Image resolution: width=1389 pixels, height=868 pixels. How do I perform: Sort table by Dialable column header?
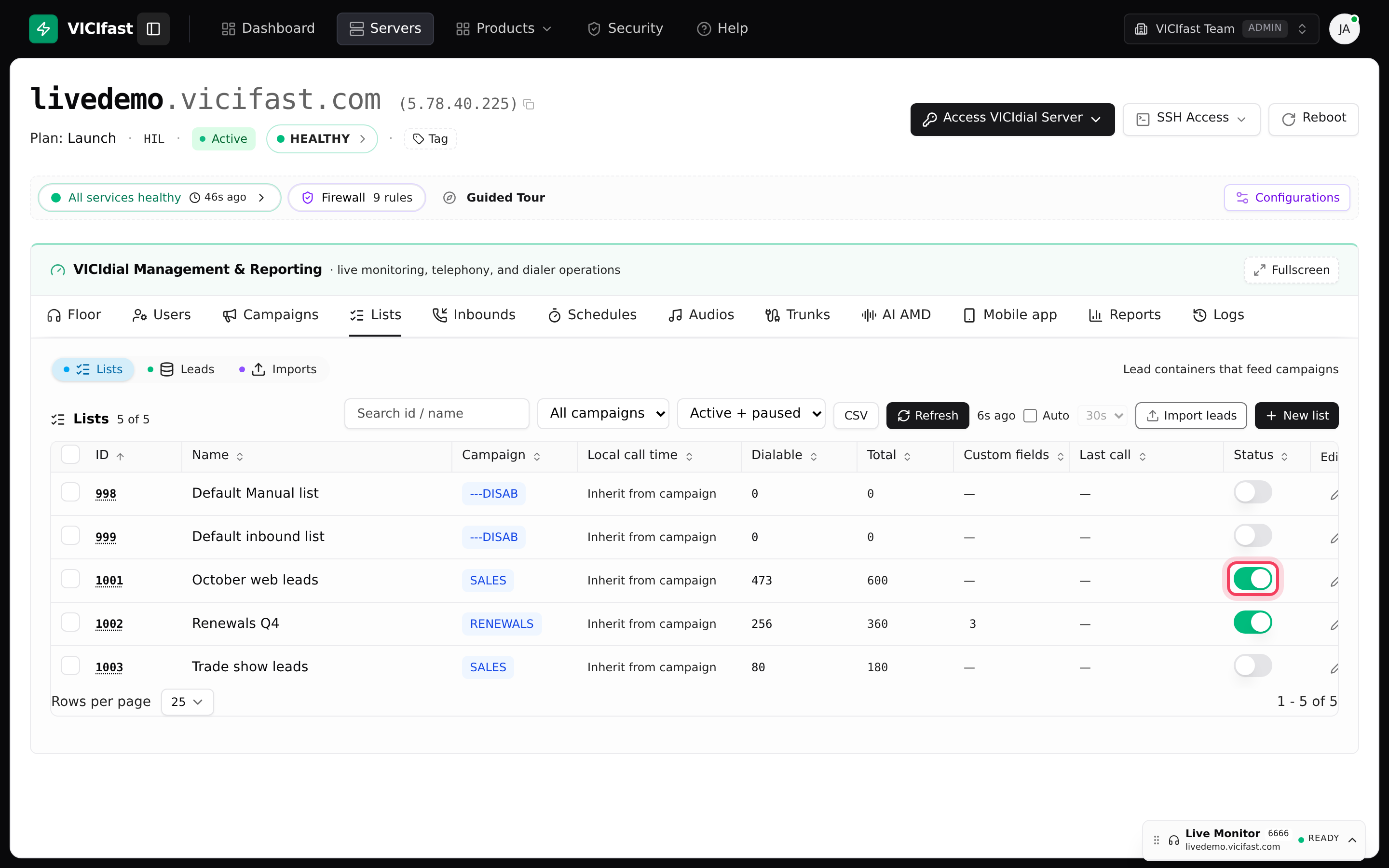(784, 455)
